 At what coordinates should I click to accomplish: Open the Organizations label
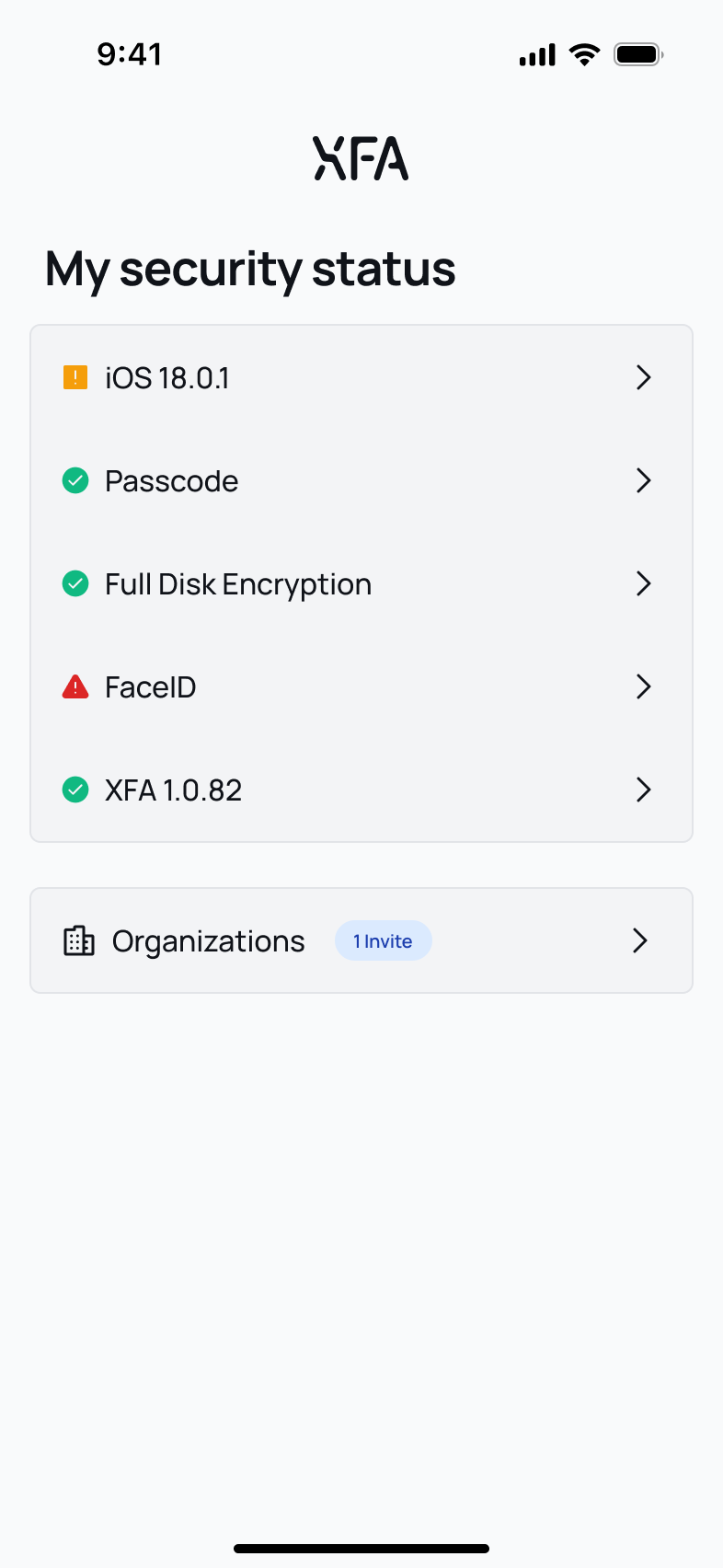tap(208, 942)
